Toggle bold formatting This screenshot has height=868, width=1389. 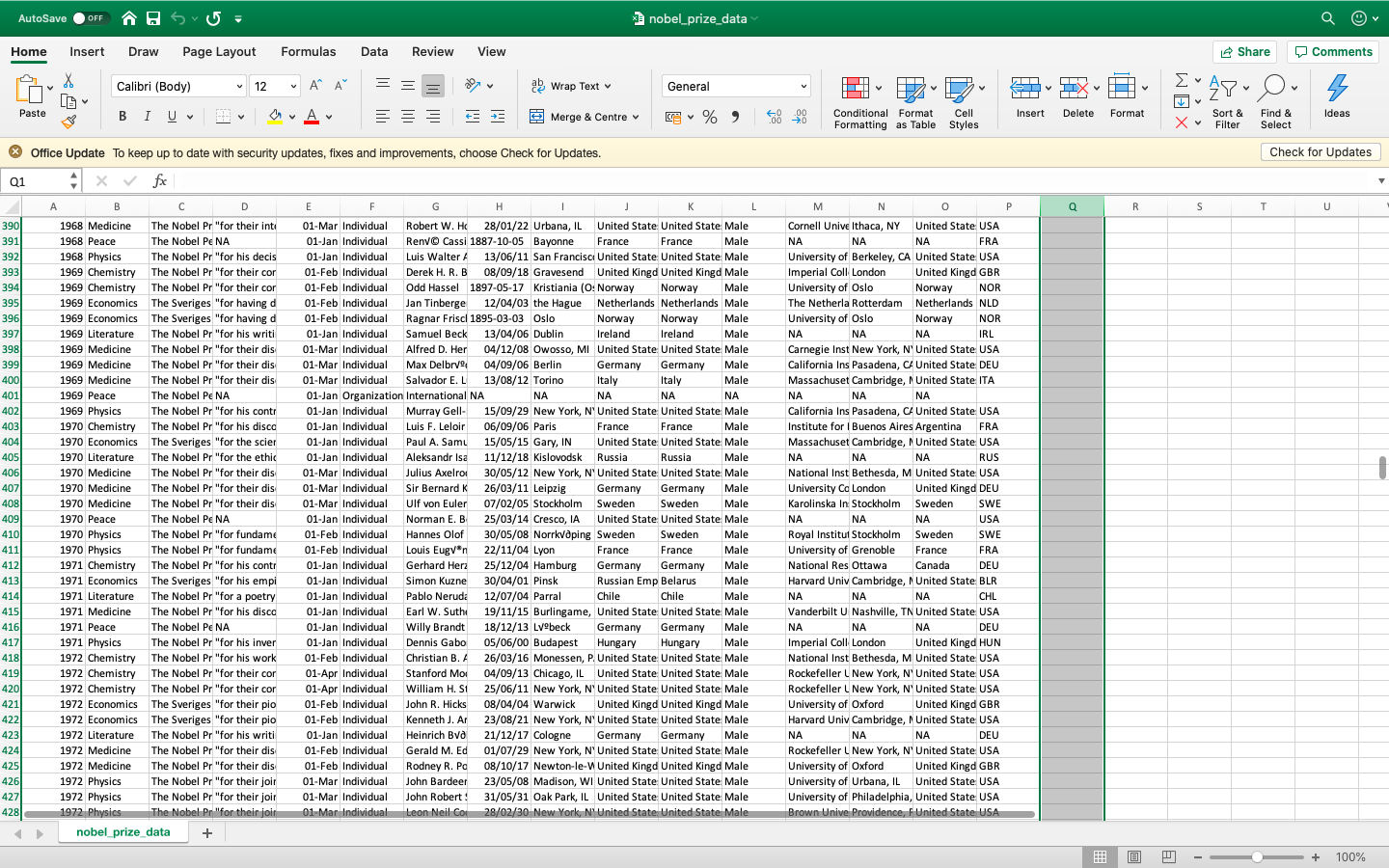coord(122,116)
